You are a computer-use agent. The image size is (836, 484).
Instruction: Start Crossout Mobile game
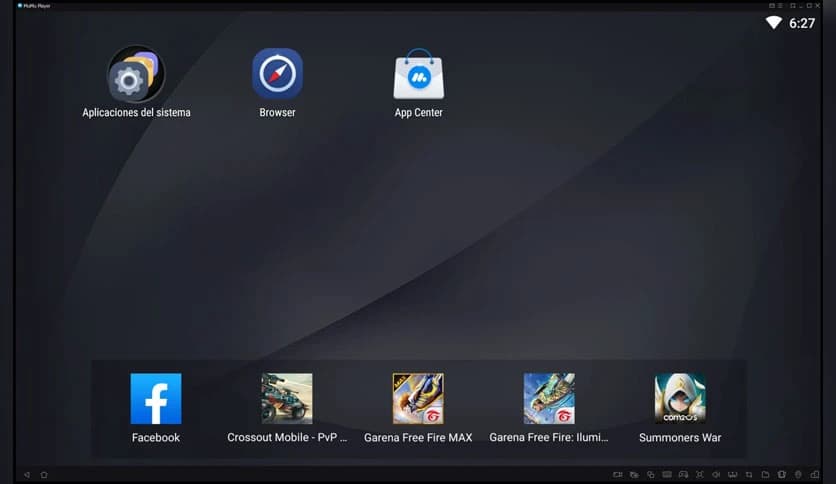point(287,399)
